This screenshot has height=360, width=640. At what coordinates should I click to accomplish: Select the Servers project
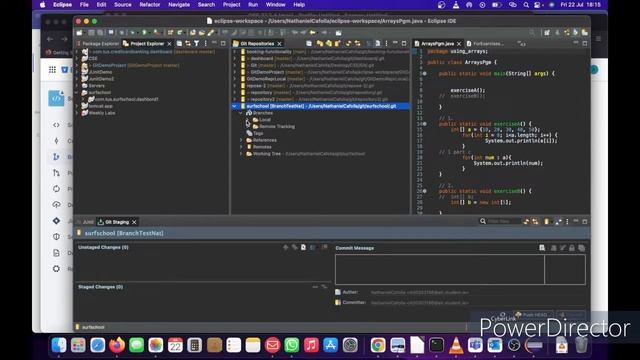[93, 86]
